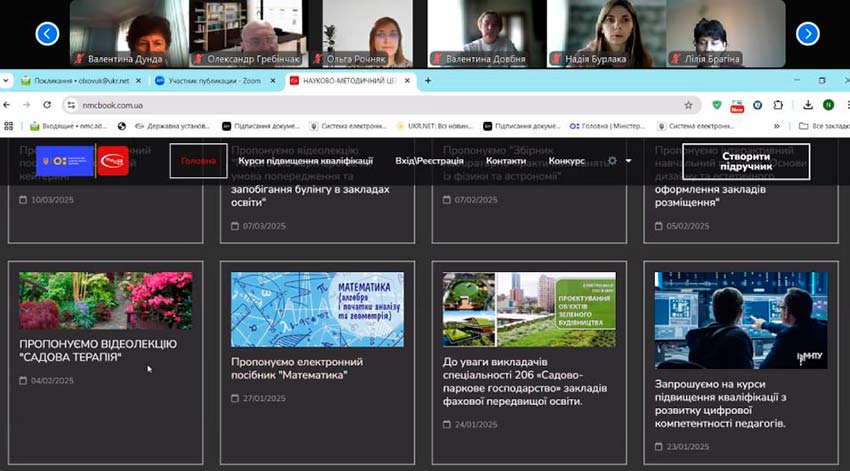Screen dimensions: 850x471
Task: Click the red NMC logo
Action: pyautogui.click(x=113, y=161)
